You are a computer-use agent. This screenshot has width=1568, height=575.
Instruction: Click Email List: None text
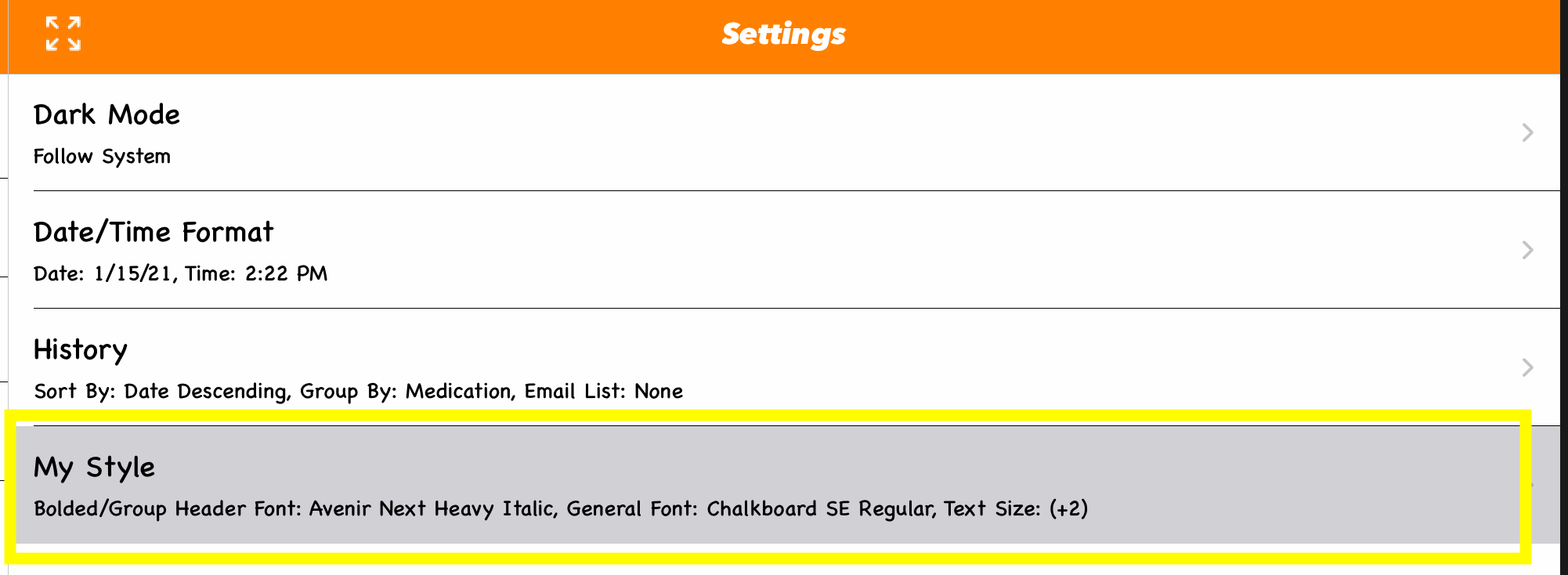[603, 392]
